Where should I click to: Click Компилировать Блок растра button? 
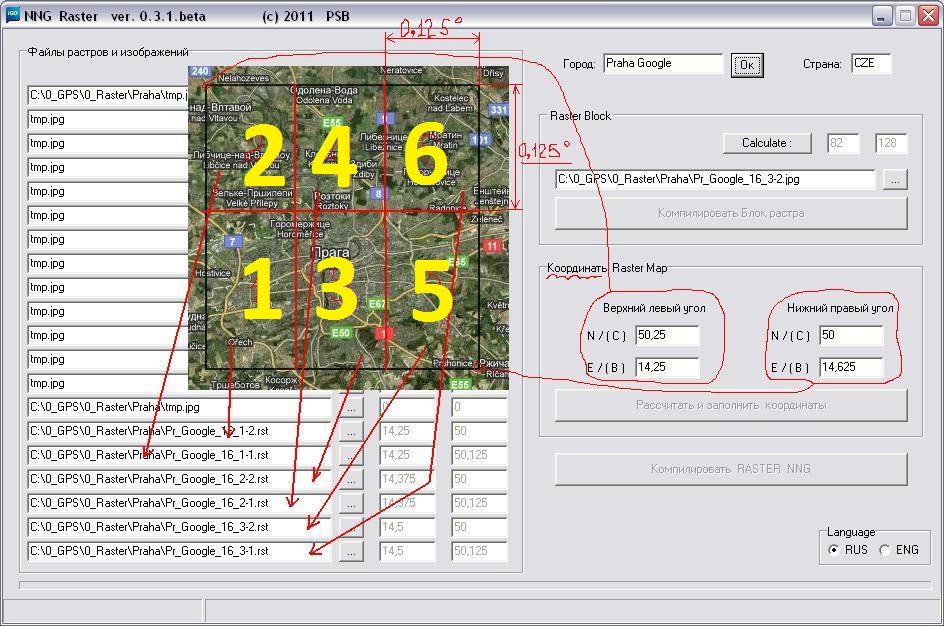tap(731, 213)
